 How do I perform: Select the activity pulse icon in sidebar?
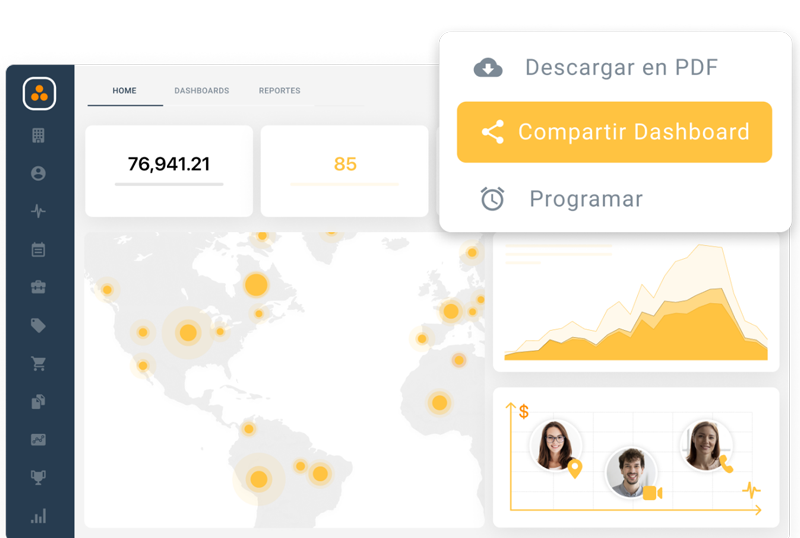38,211
